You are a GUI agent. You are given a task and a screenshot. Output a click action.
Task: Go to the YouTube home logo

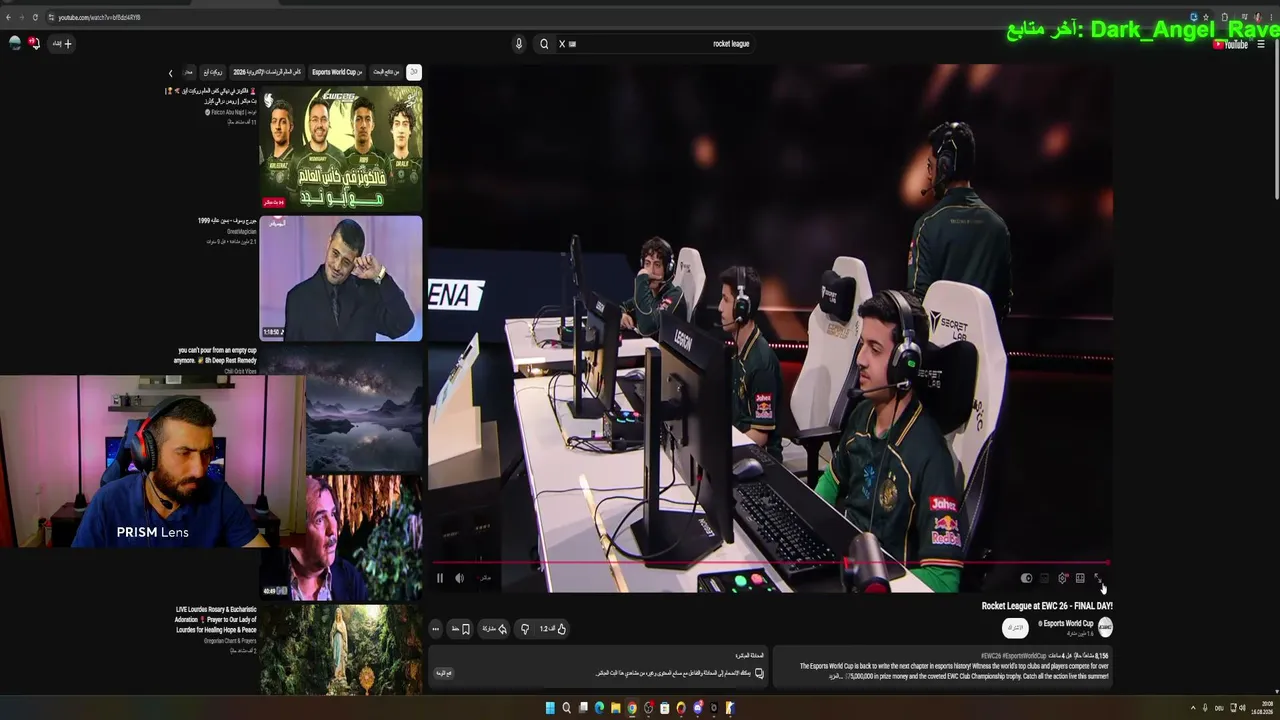coord(1231,44)
